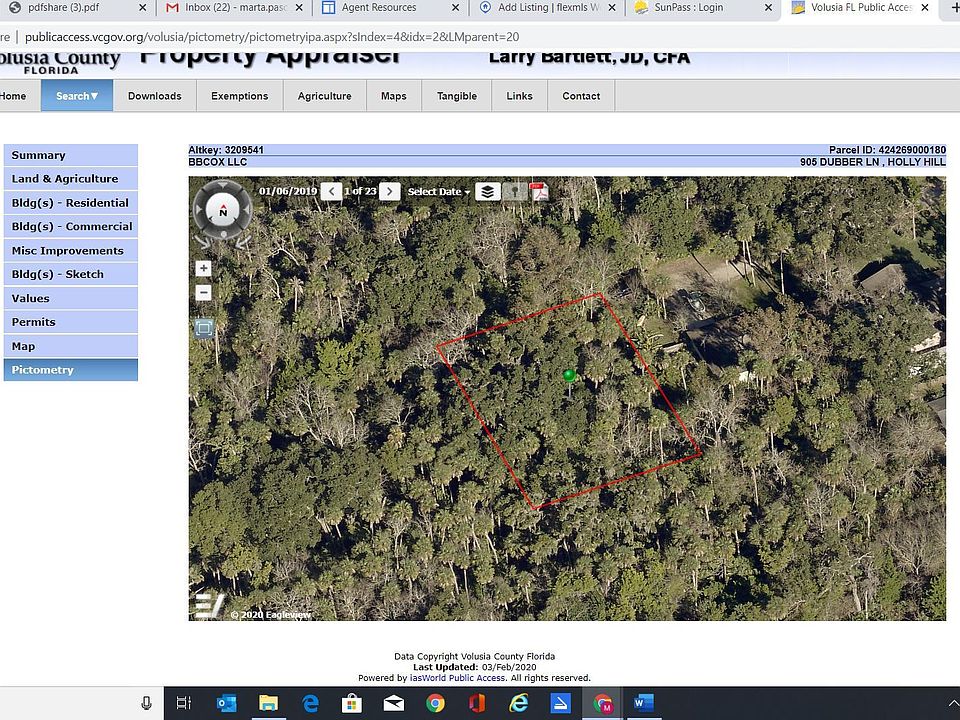
Task: Open the Office app from the taskbar
Action: (x=477, y=703)
